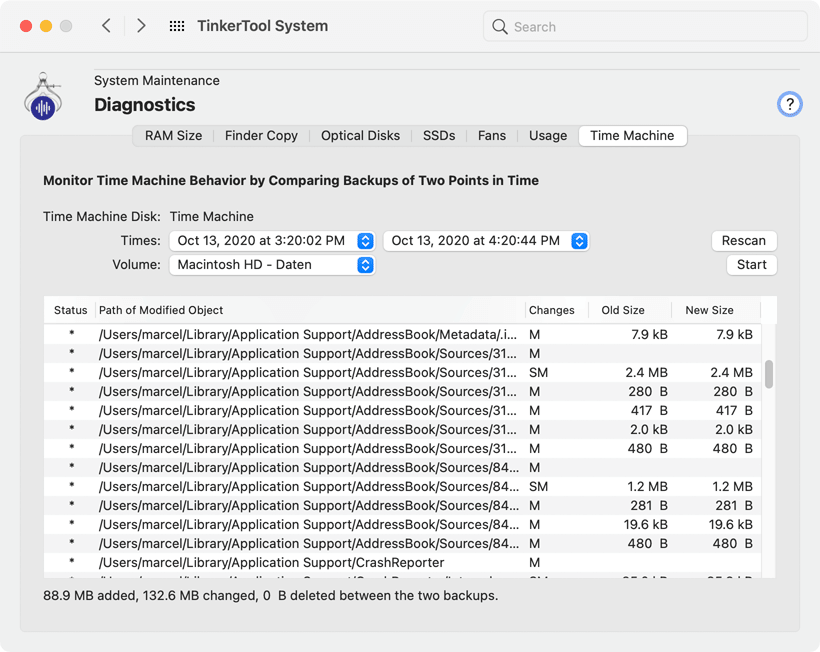Select the Optical Disks tab
This screenshot has height=652, width=820.
pos(360,136)
